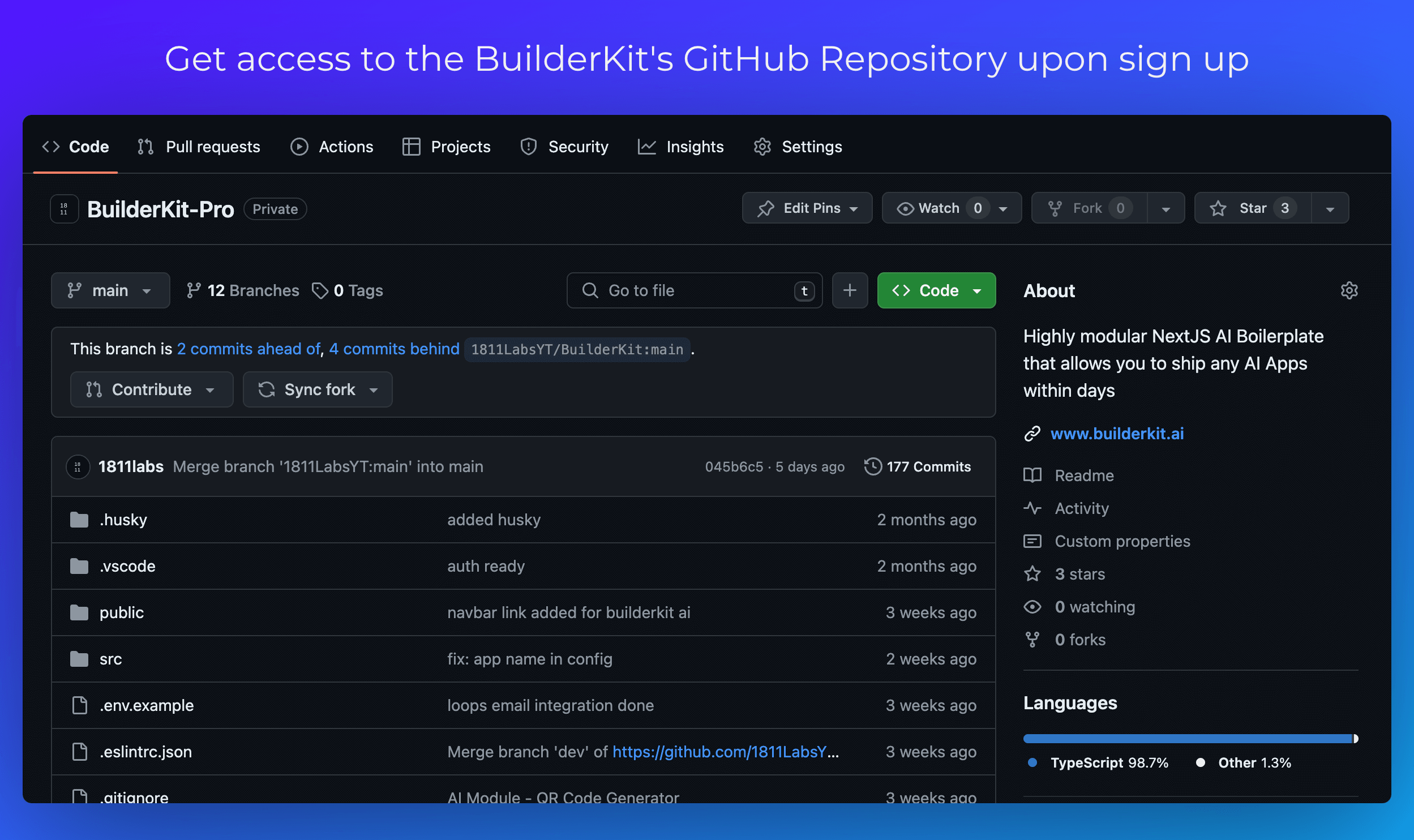Click the src folder icon
The height and width of the screenshot is (840, 1414).
click(x=79, y=659)
